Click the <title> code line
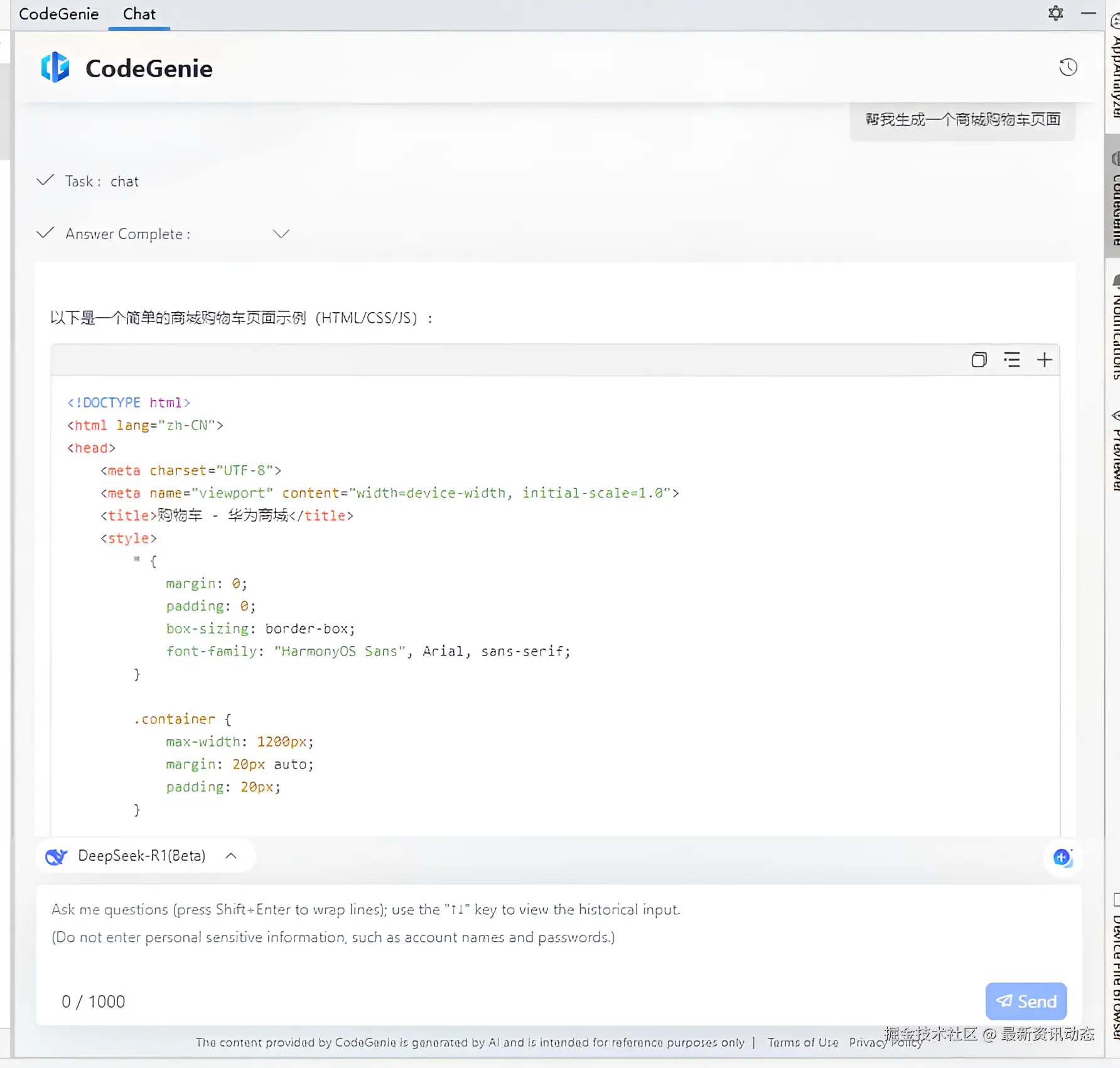 click(227, 515)
